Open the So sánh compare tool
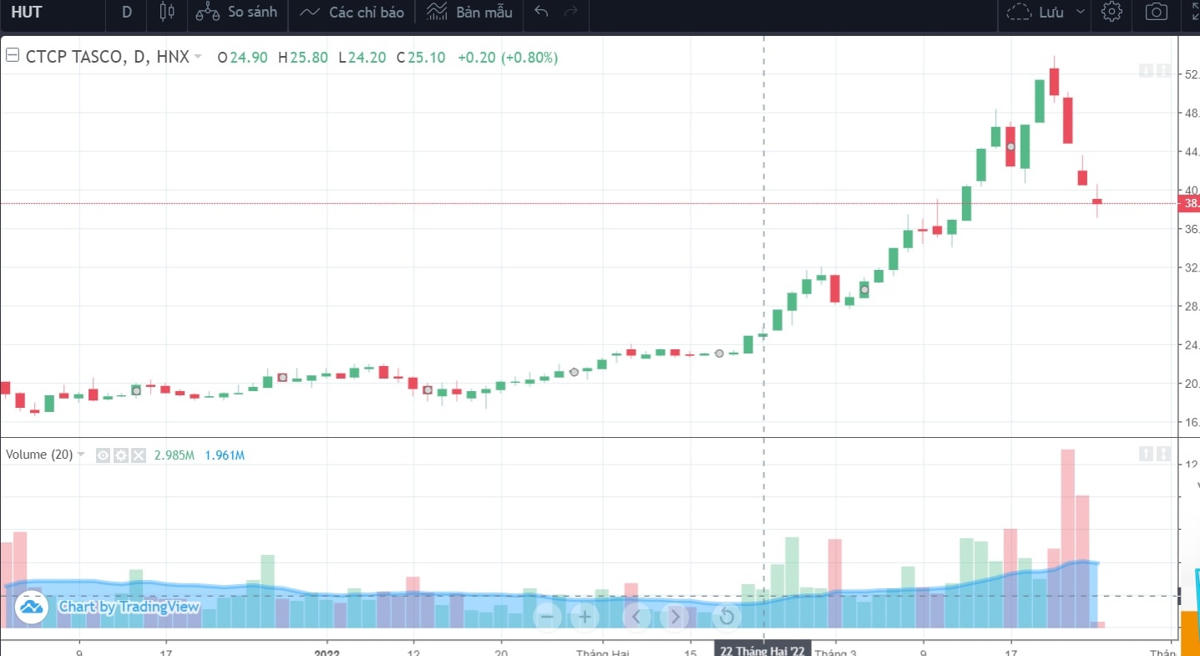The width and height of the screenshot is (1200, 656). tap(236, 13)
